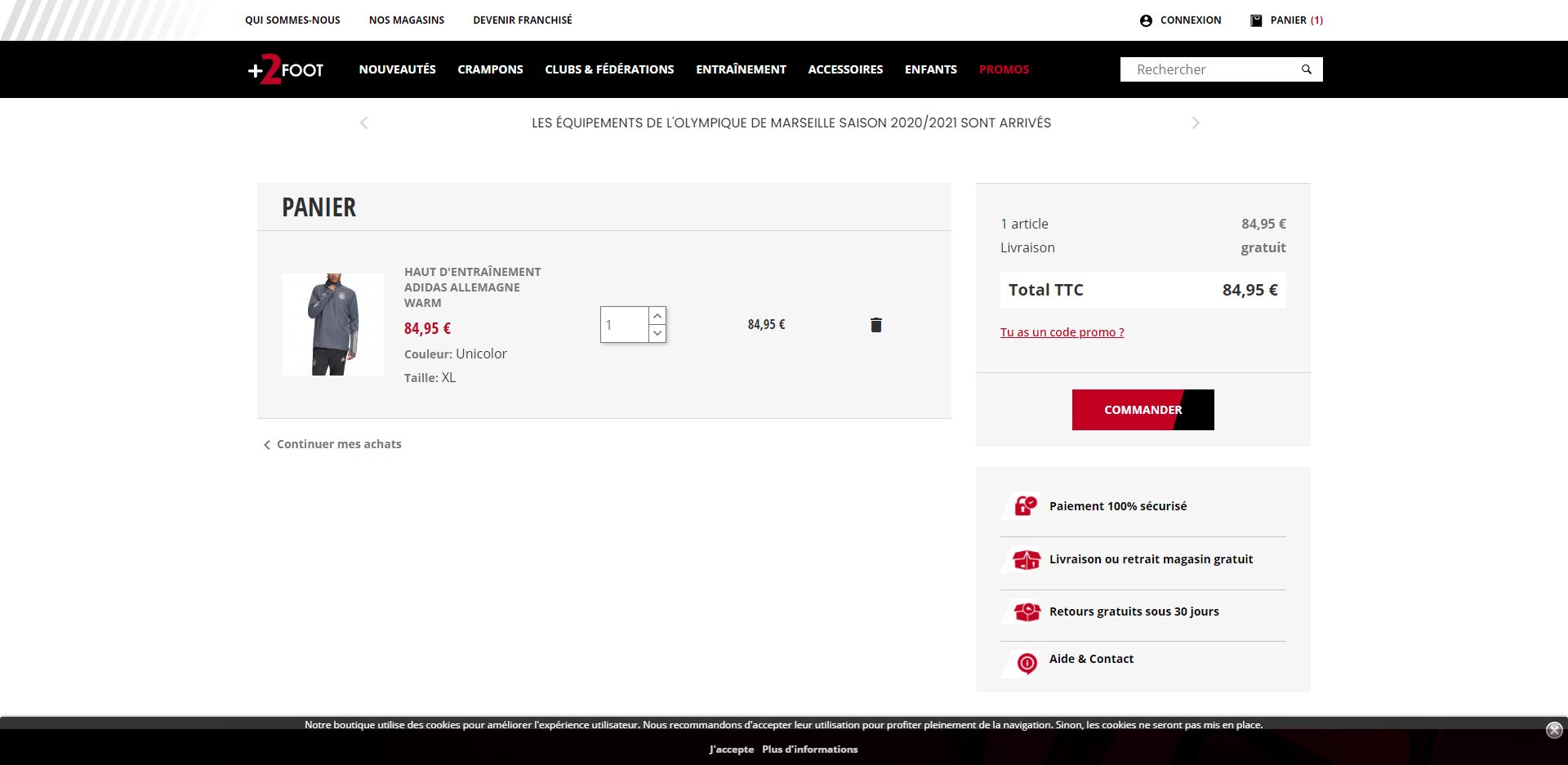Click the quantity input field

click(625, 325)
